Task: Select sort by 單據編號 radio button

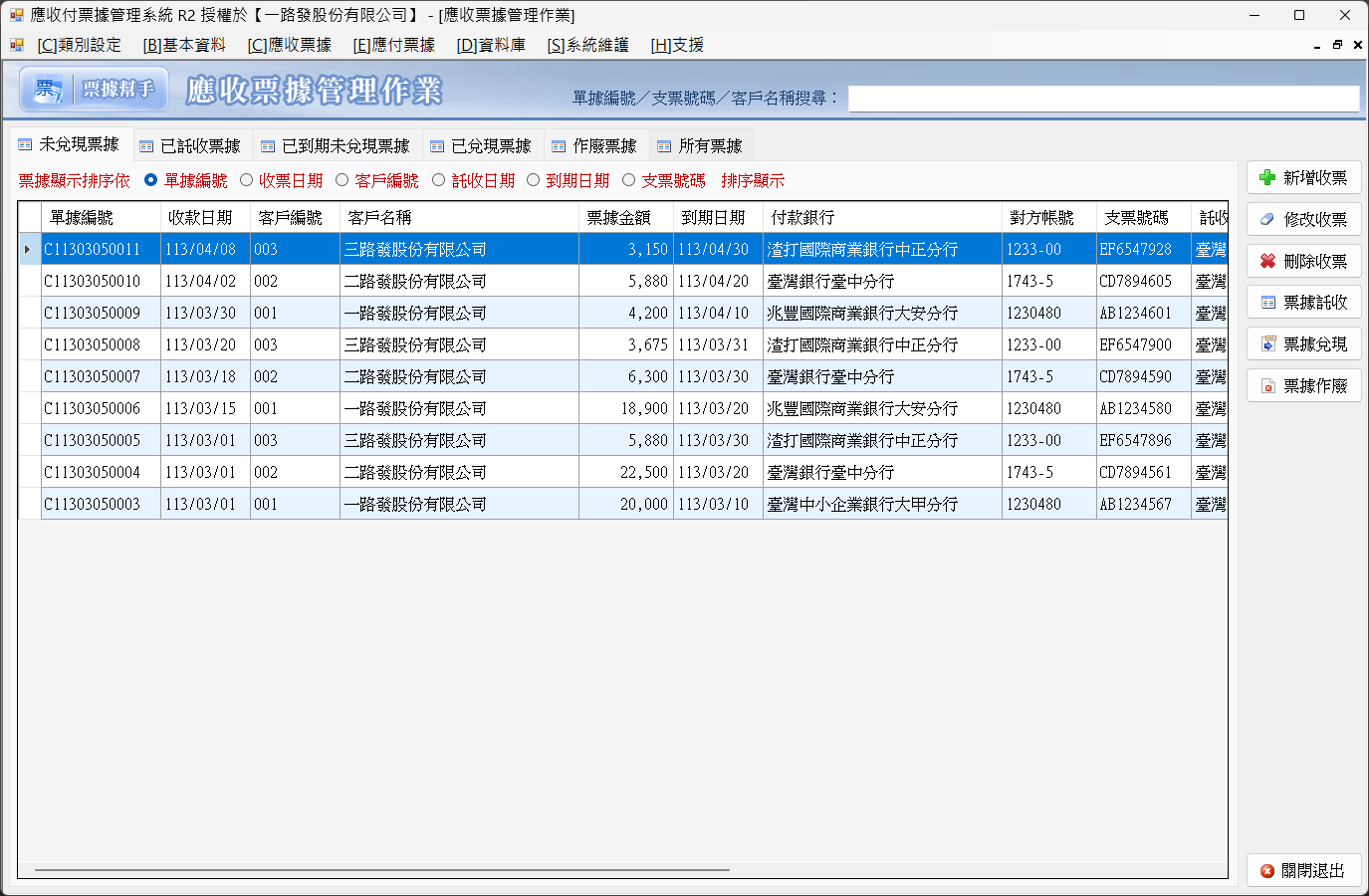Action: coord(150,180)
